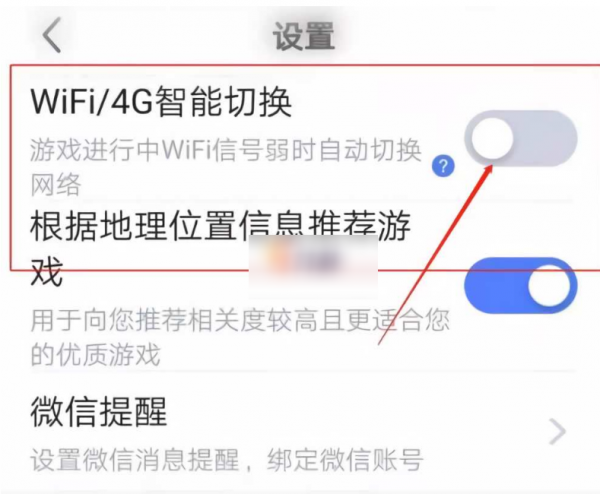This screenshot has height=494, width=600.
Task: Click the 游戏进行中WiFi信号弱时自动切换网络 description
Action: click(226, 167)
